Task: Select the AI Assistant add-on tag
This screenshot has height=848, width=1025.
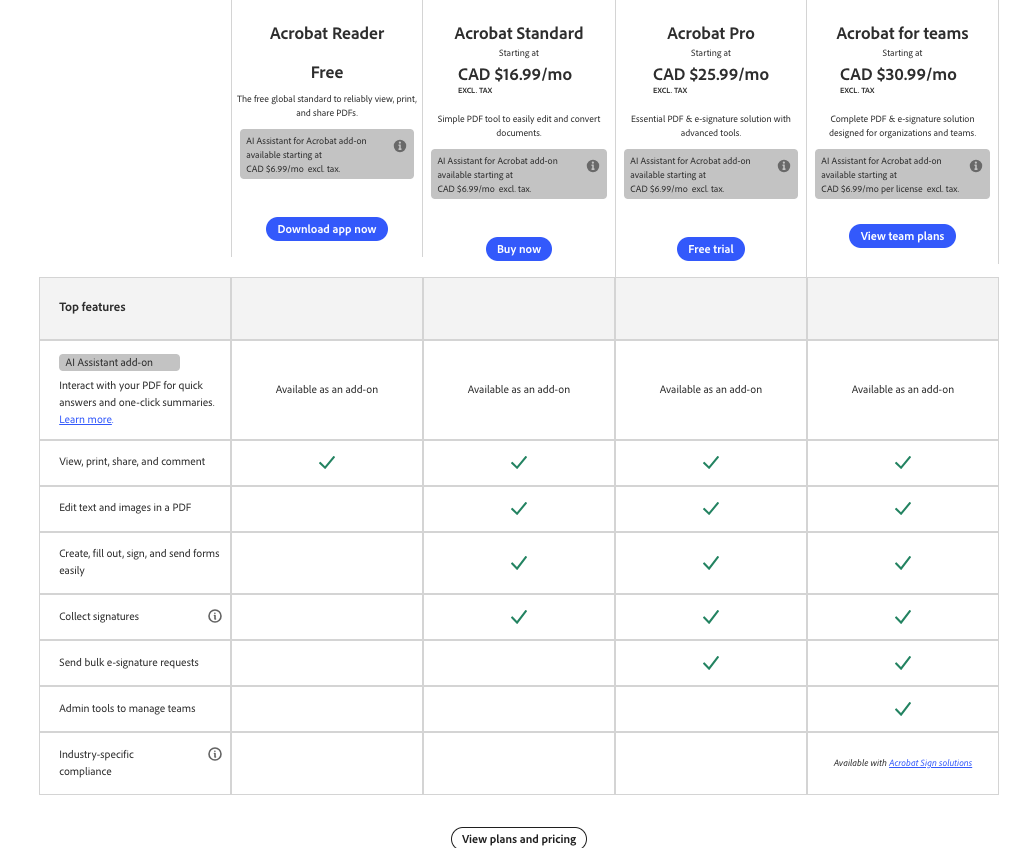Action: (119, 362)
